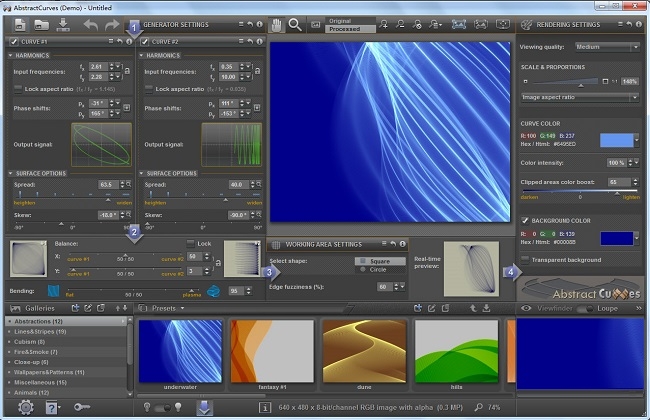The image size is (650, 420).
Task: Click the save-to-disk download icon
Action: point(62,25)
